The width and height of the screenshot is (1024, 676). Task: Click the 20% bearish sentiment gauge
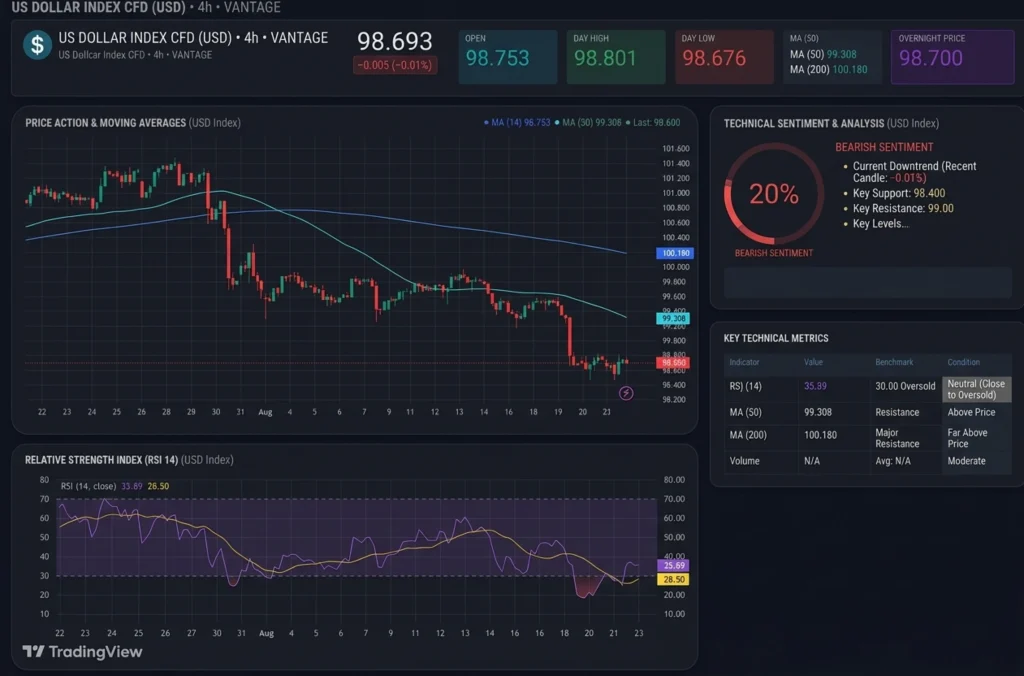tap(774, 194)
